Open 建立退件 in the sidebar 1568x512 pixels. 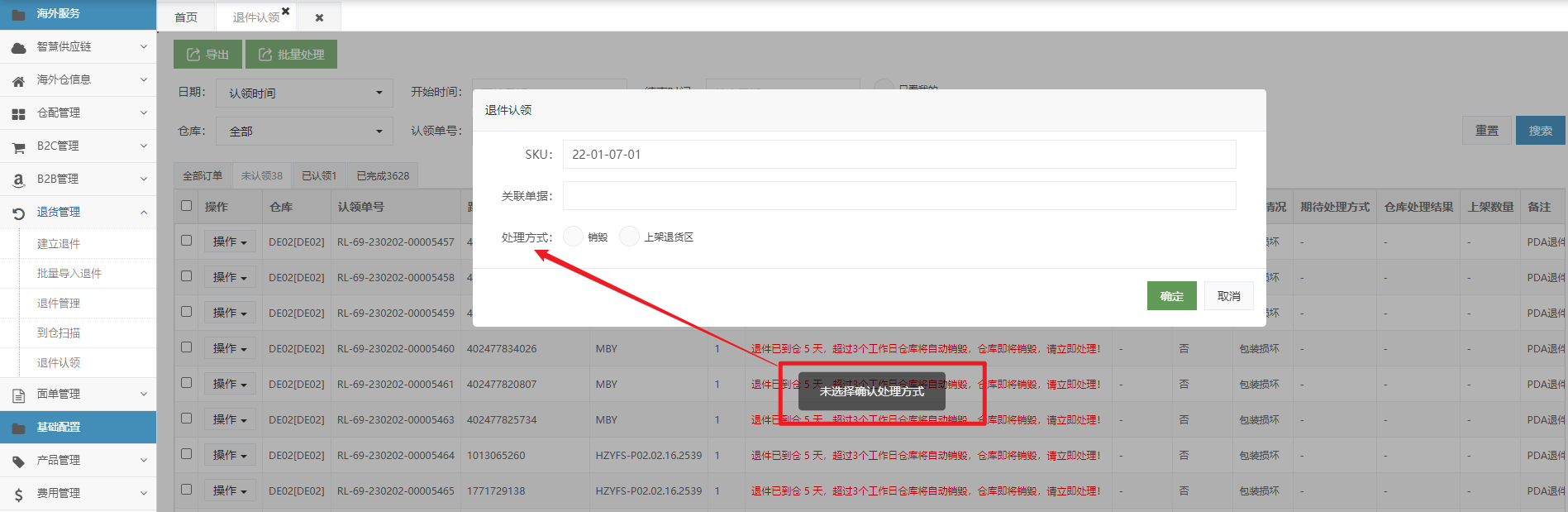59,244
